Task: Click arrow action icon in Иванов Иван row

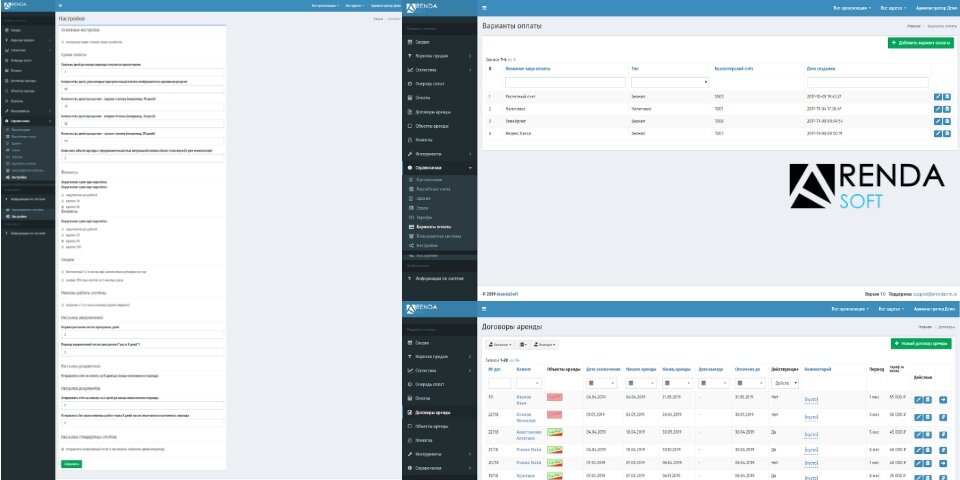Action: click(943, 400)
